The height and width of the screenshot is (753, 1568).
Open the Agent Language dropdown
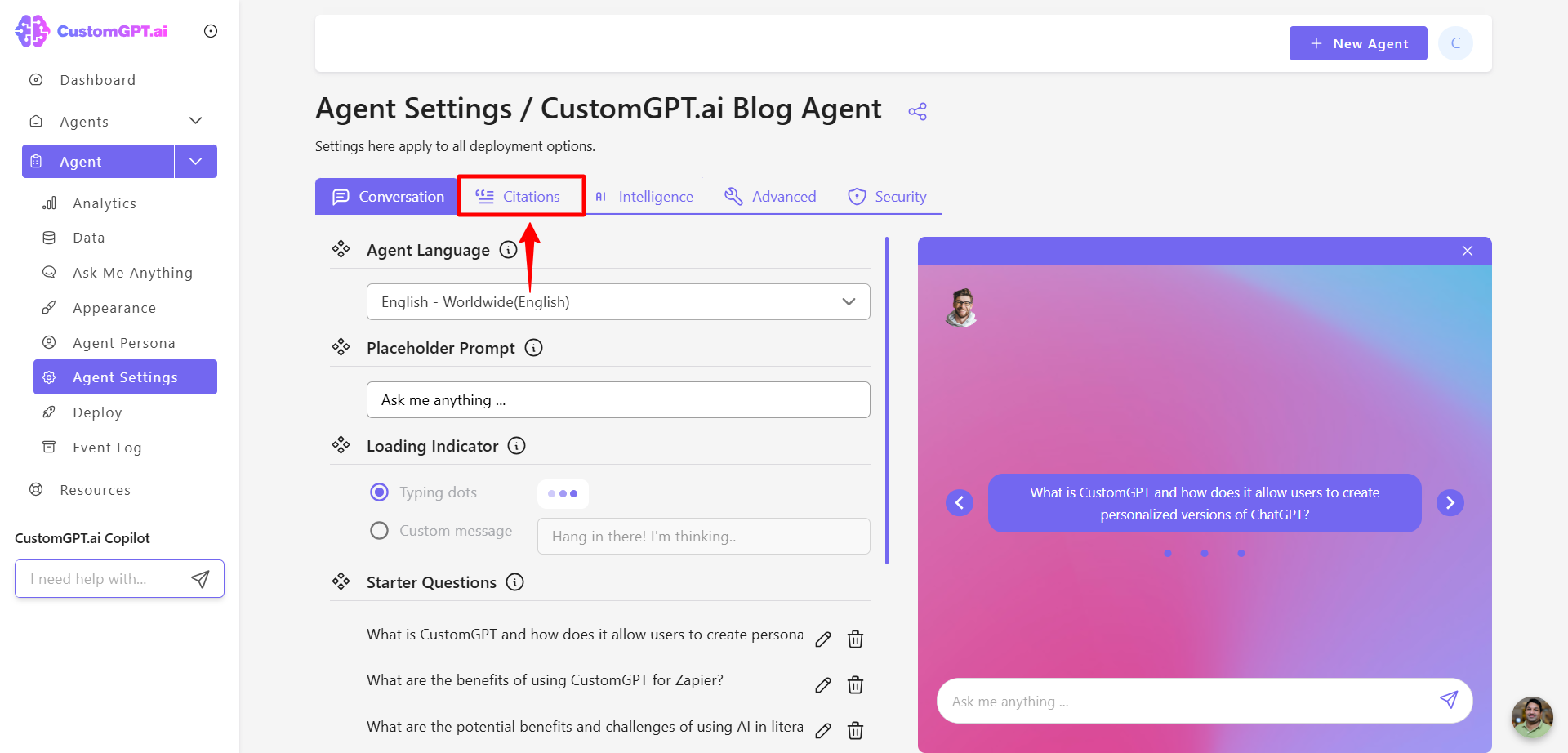tap(618, 302)
